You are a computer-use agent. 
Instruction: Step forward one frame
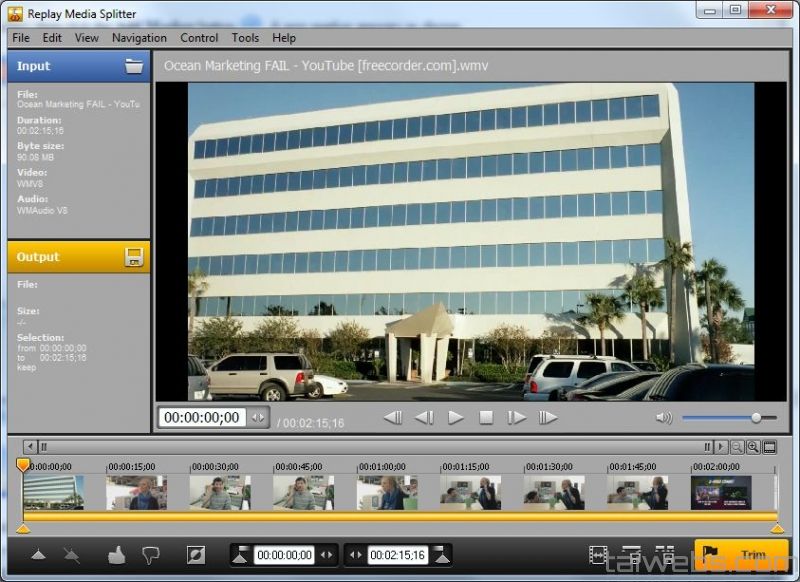(516, 418)
